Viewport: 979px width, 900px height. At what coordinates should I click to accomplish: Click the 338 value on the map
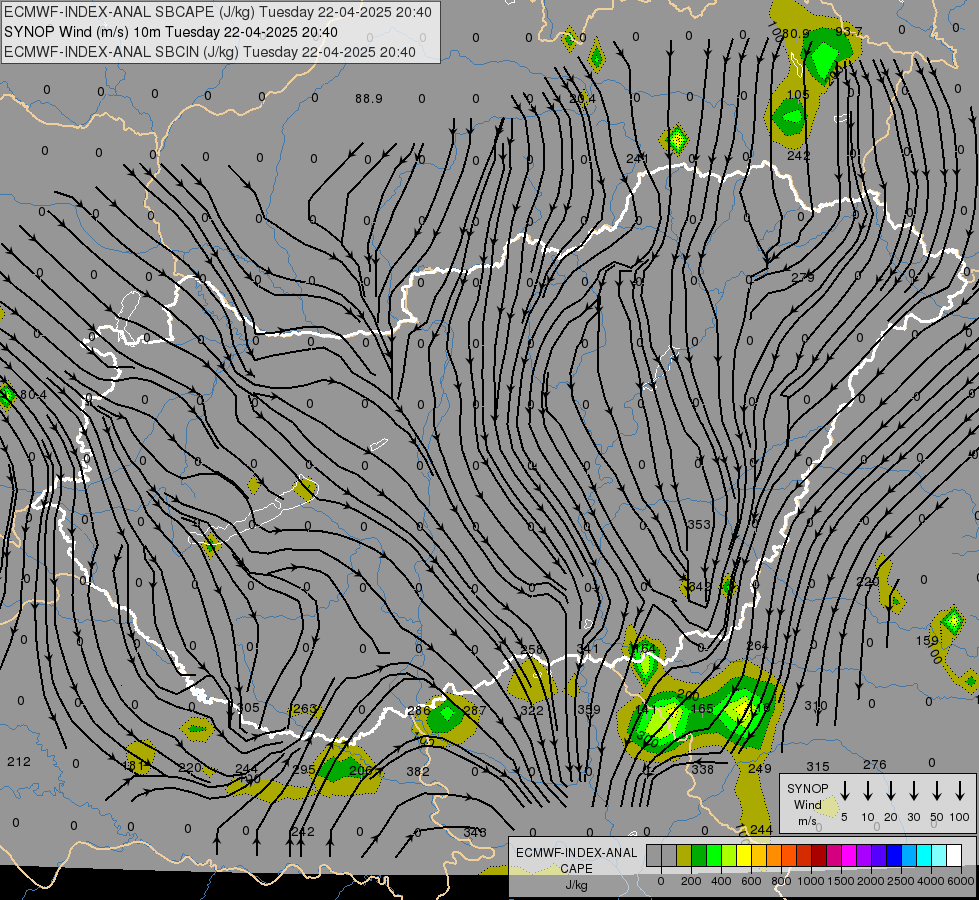702,769
